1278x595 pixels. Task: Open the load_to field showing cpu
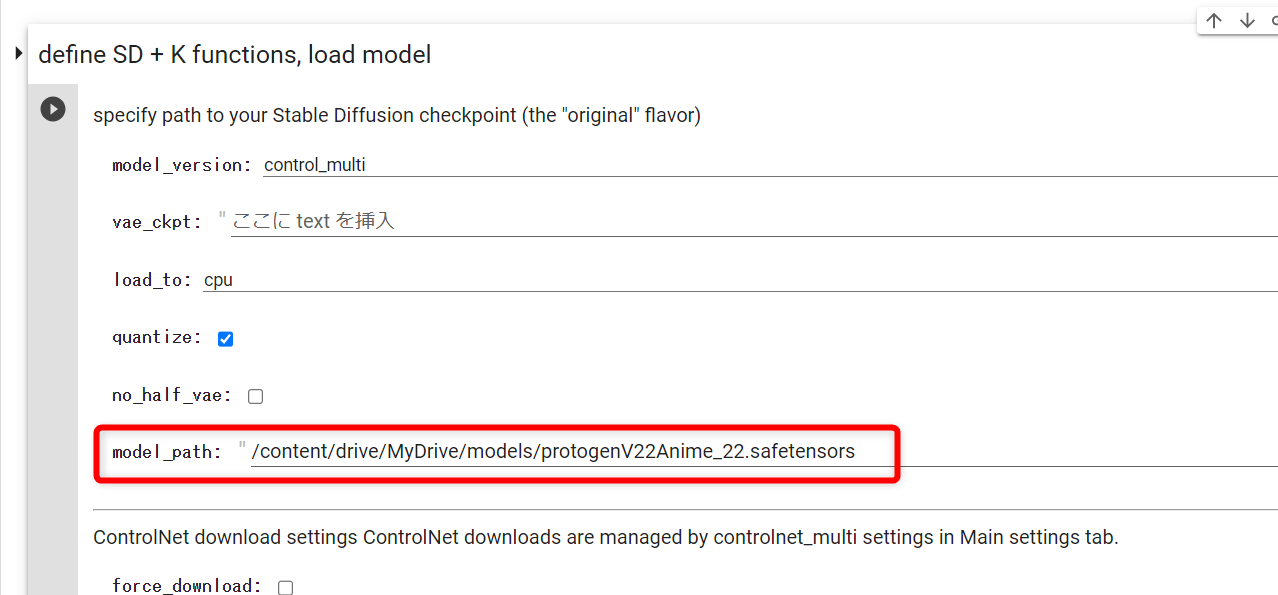click(x=740, y=280)
